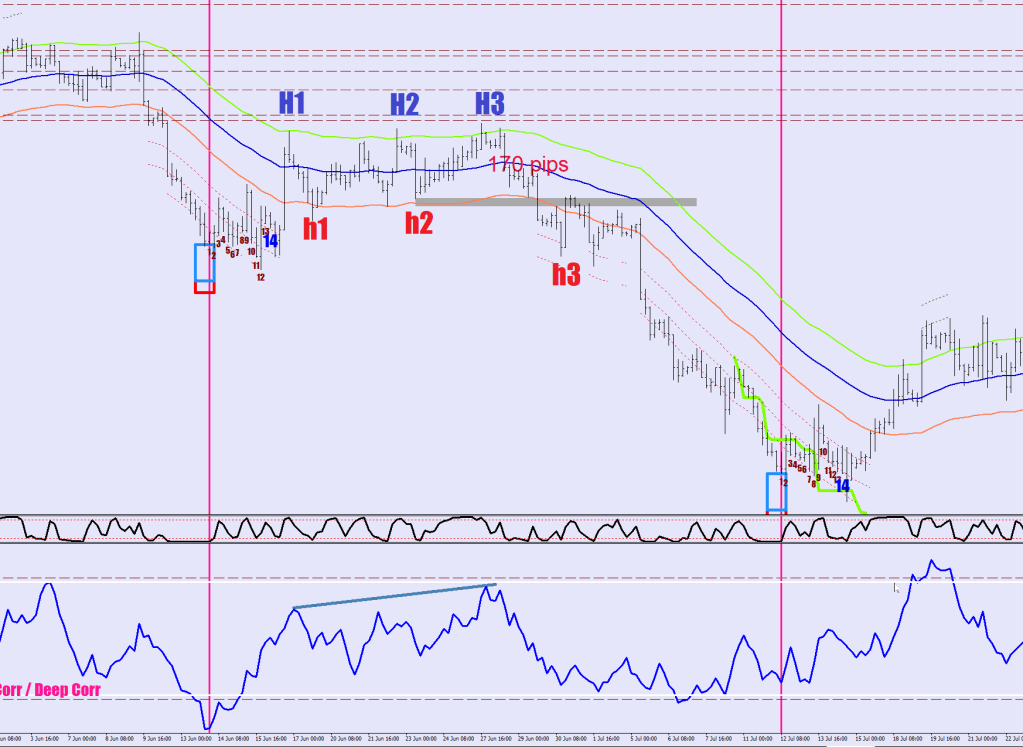Click the red h2 label
Viewport: 1023px width, 747px height.
pos(419,223)
